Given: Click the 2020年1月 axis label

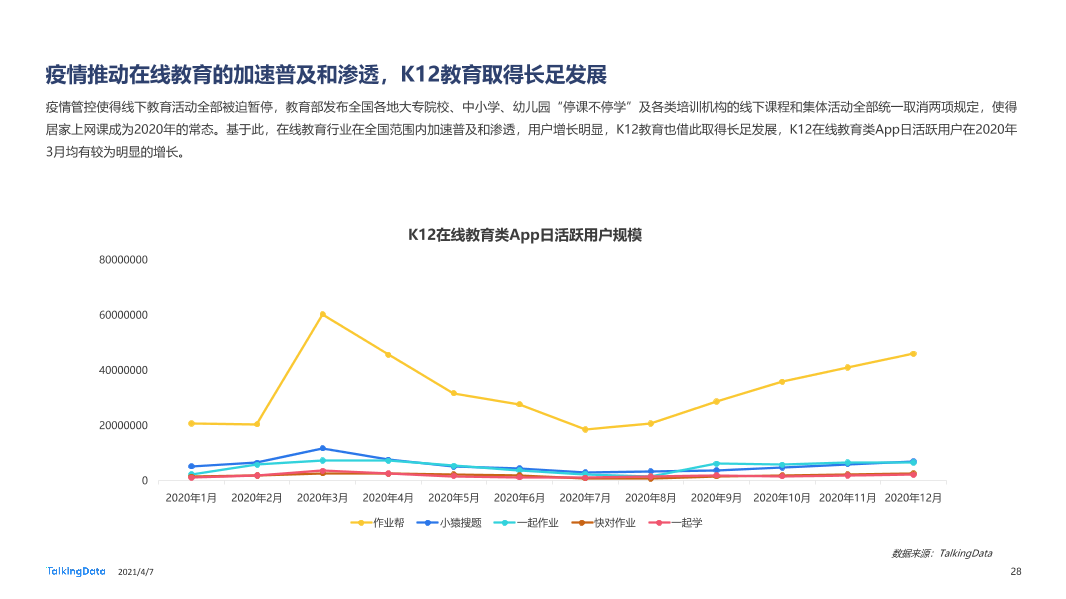Looking at the screenshot, I should click(191, 498).
